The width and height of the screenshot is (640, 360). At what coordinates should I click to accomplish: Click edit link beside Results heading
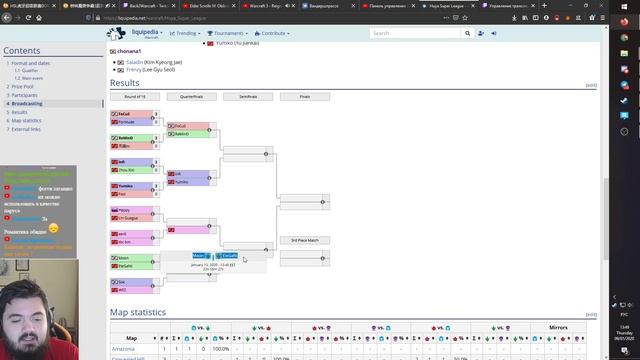tap(591, 85)
